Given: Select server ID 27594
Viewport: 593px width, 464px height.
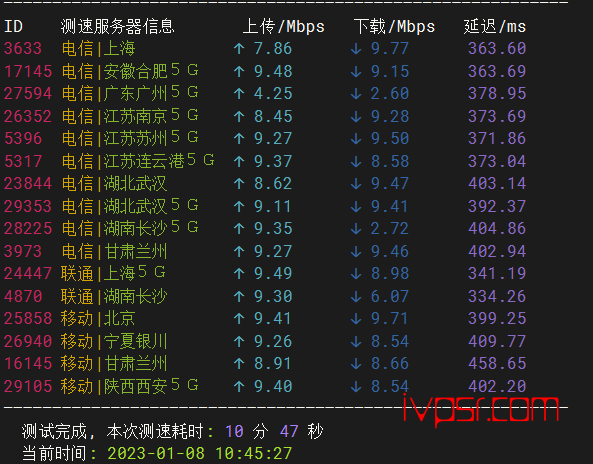Looking at the screenshot, I should 28,93.
